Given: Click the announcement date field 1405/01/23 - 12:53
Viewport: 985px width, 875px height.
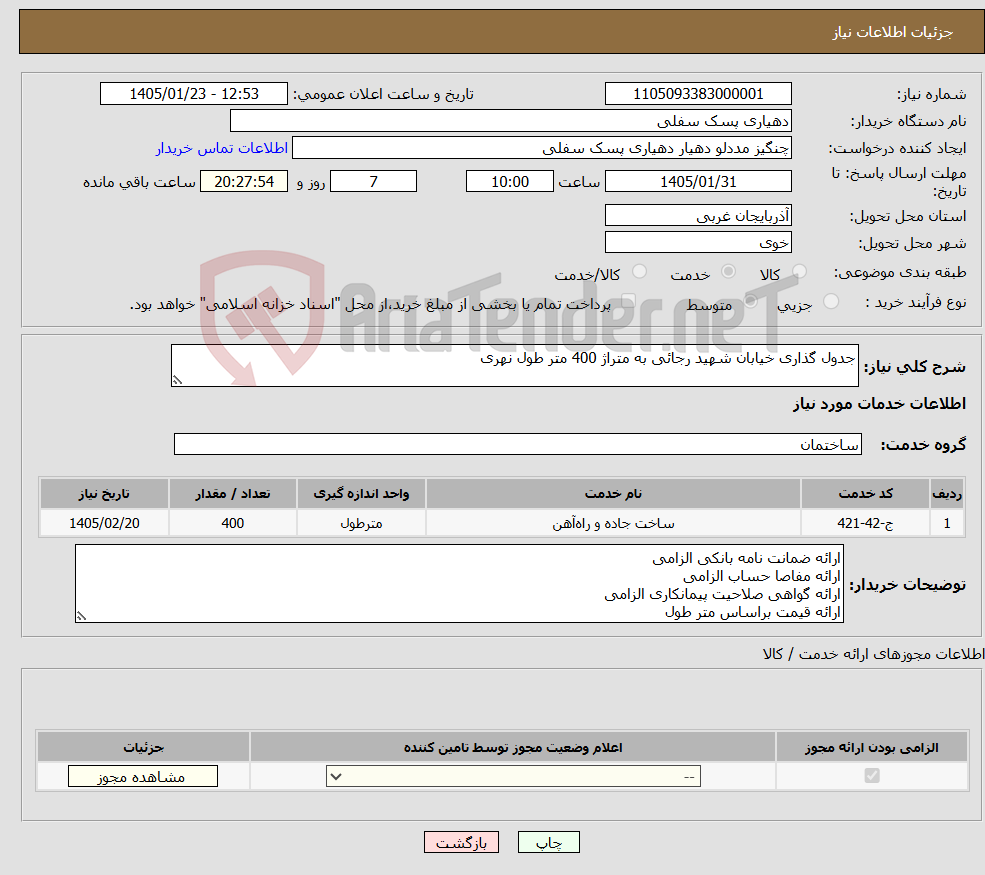Looking at the screenshot, I should (193, 94).
